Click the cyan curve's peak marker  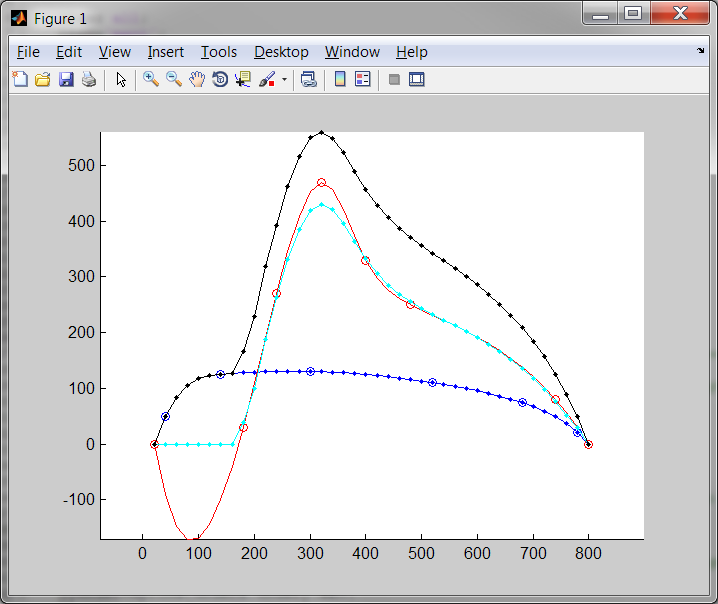point(321,205)
